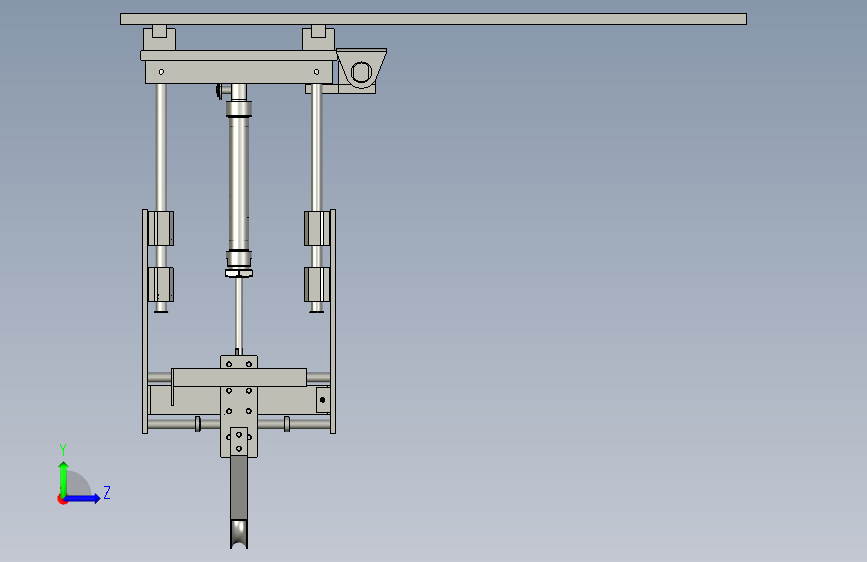867x562 pixels.
Task: Select the upper crossbeam plate with two holes
Action: (239, 72)
